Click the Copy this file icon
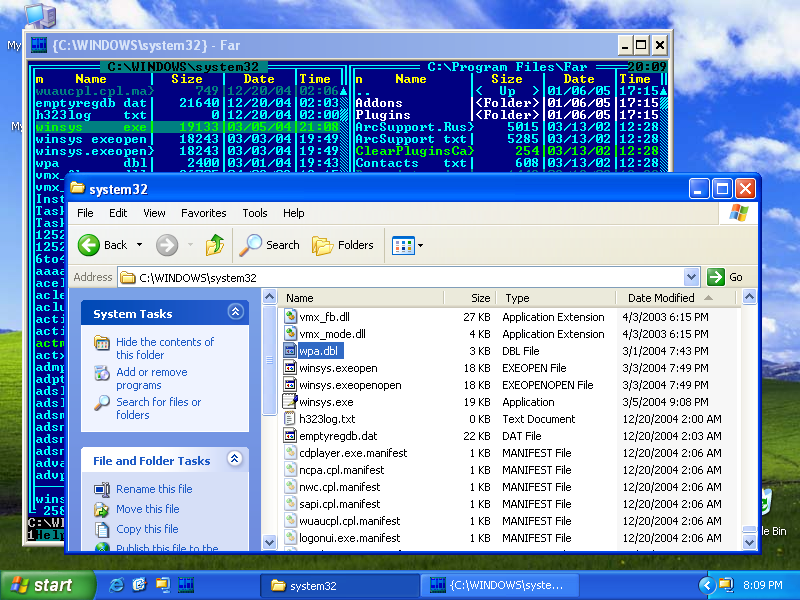This screenshot has width=800, height=600. [102, 529]
